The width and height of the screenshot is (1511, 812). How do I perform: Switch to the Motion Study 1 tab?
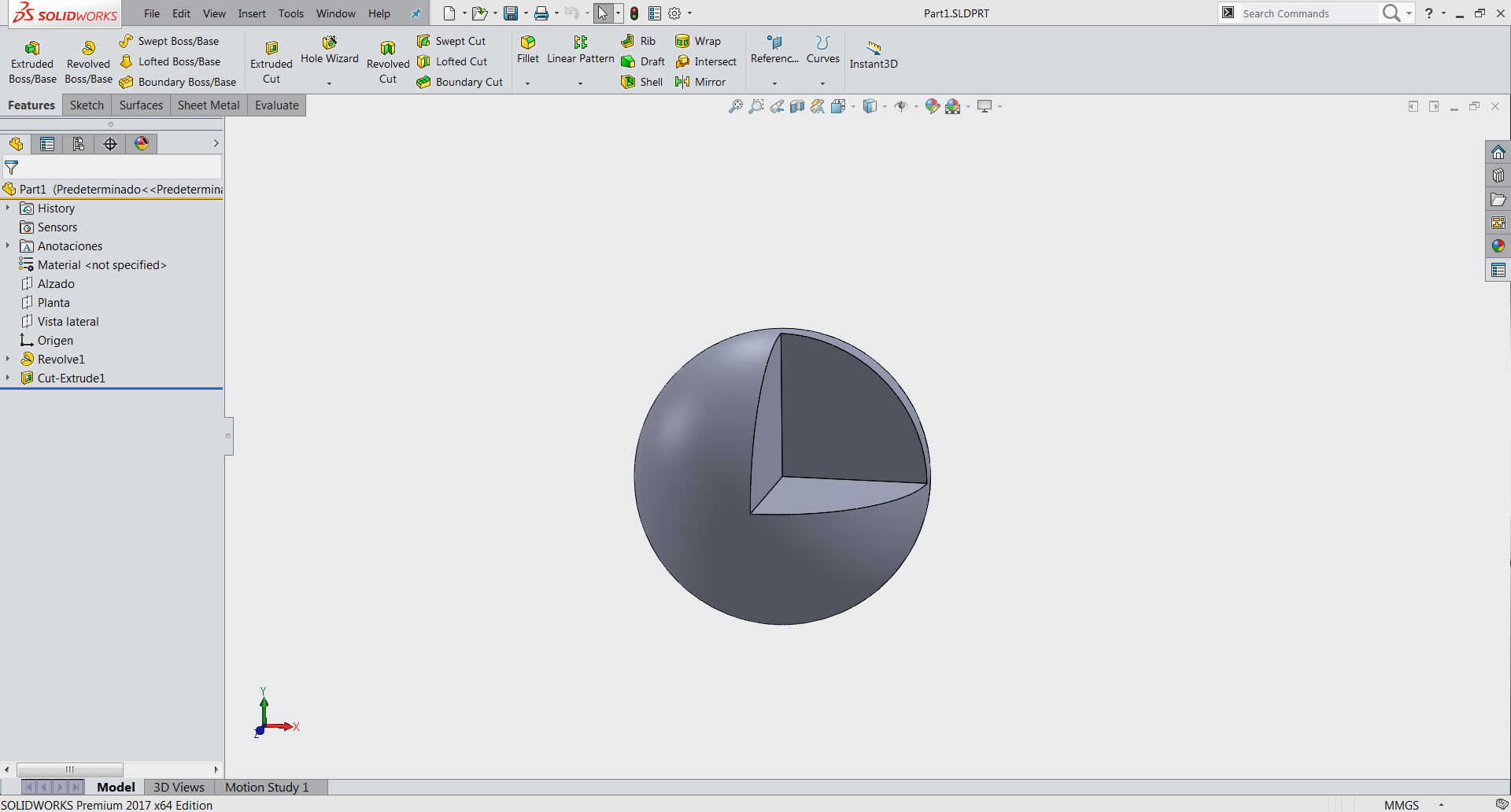pyautogui.click(x=267, y=787)
